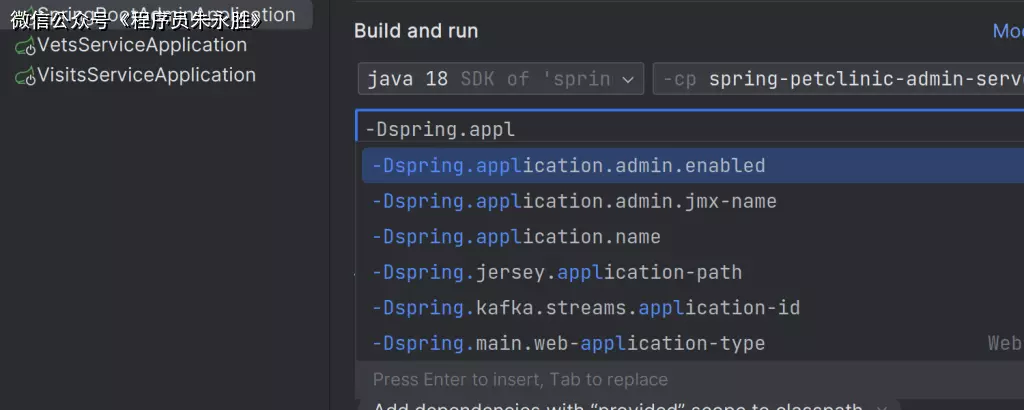
Task: Select the VetsServiceApplication run configuration
Action: point(141,45)
